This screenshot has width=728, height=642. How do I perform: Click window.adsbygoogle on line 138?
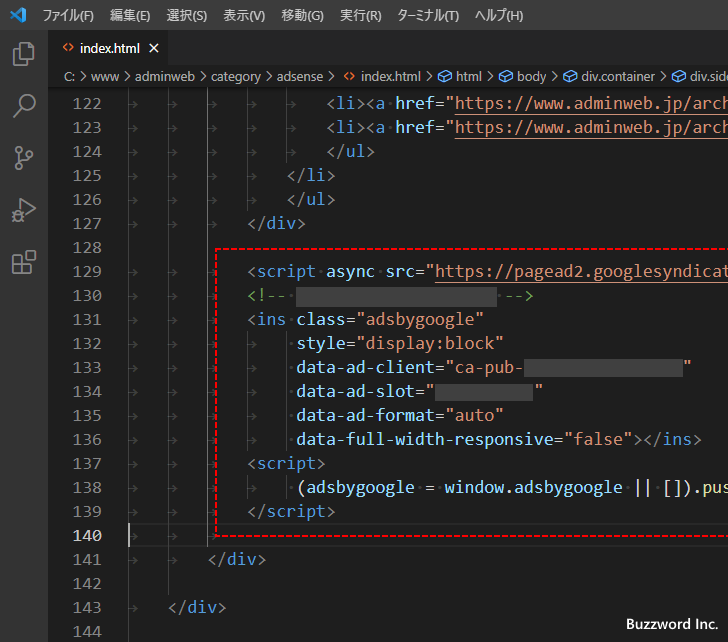coord(533,488)
